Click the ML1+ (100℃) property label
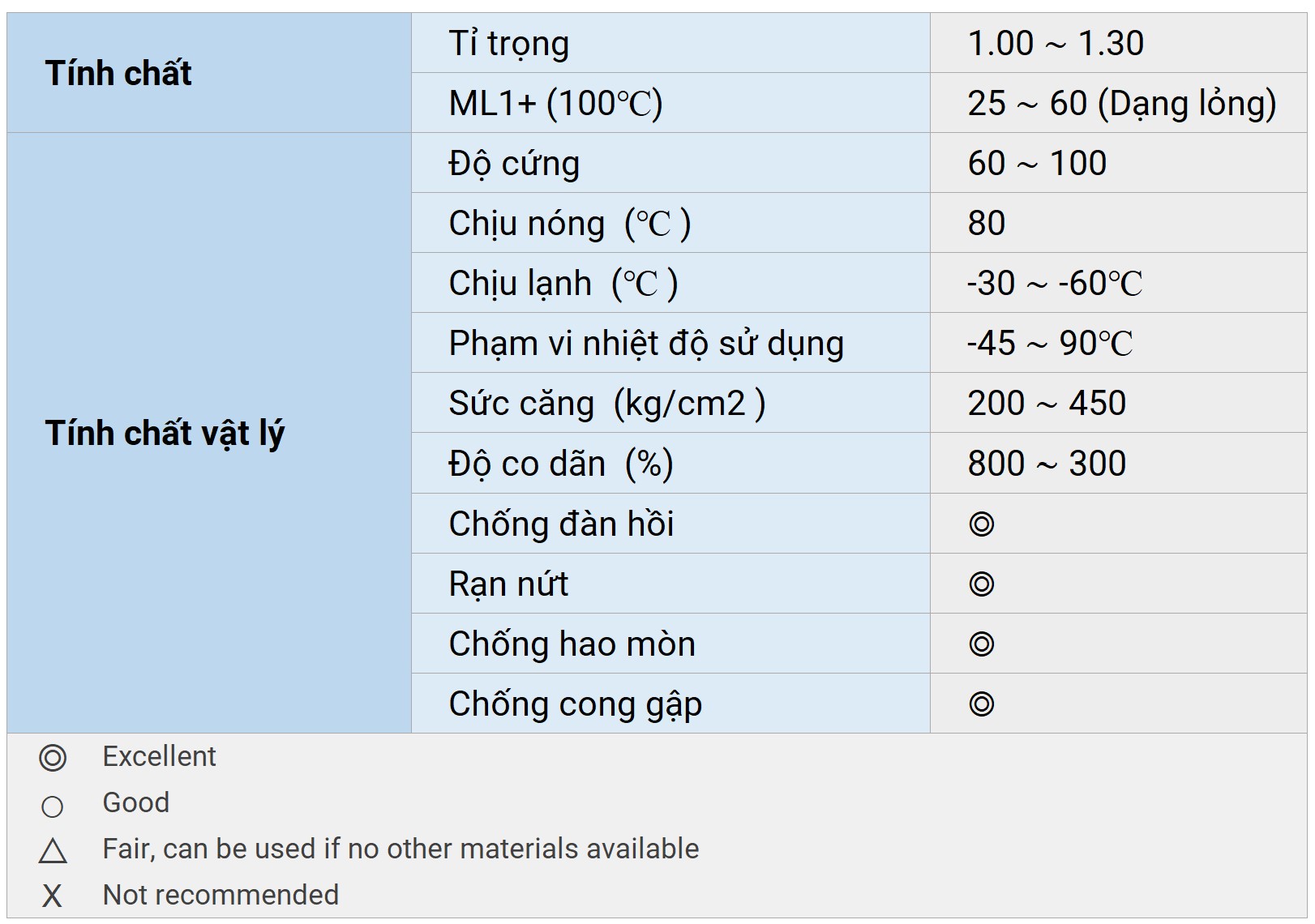Image resolution: width=1315 pixels, height=924 pixels. 556,104
